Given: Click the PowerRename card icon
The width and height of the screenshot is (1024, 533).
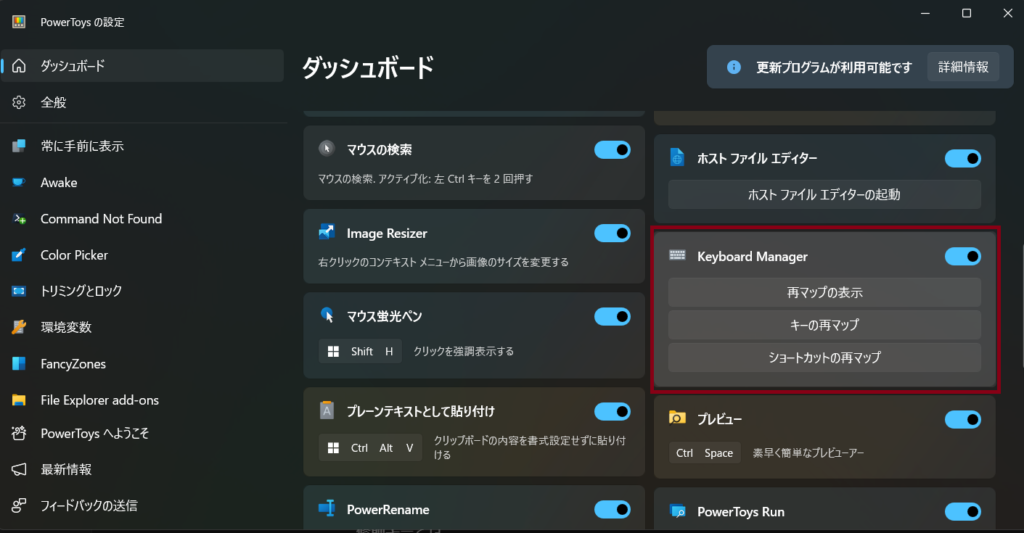Looking at the screenshot, I should [327, 508].
